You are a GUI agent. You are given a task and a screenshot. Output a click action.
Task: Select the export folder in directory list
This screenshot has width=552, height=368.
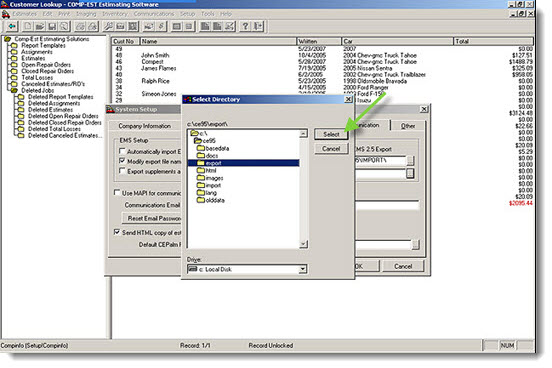244,163
